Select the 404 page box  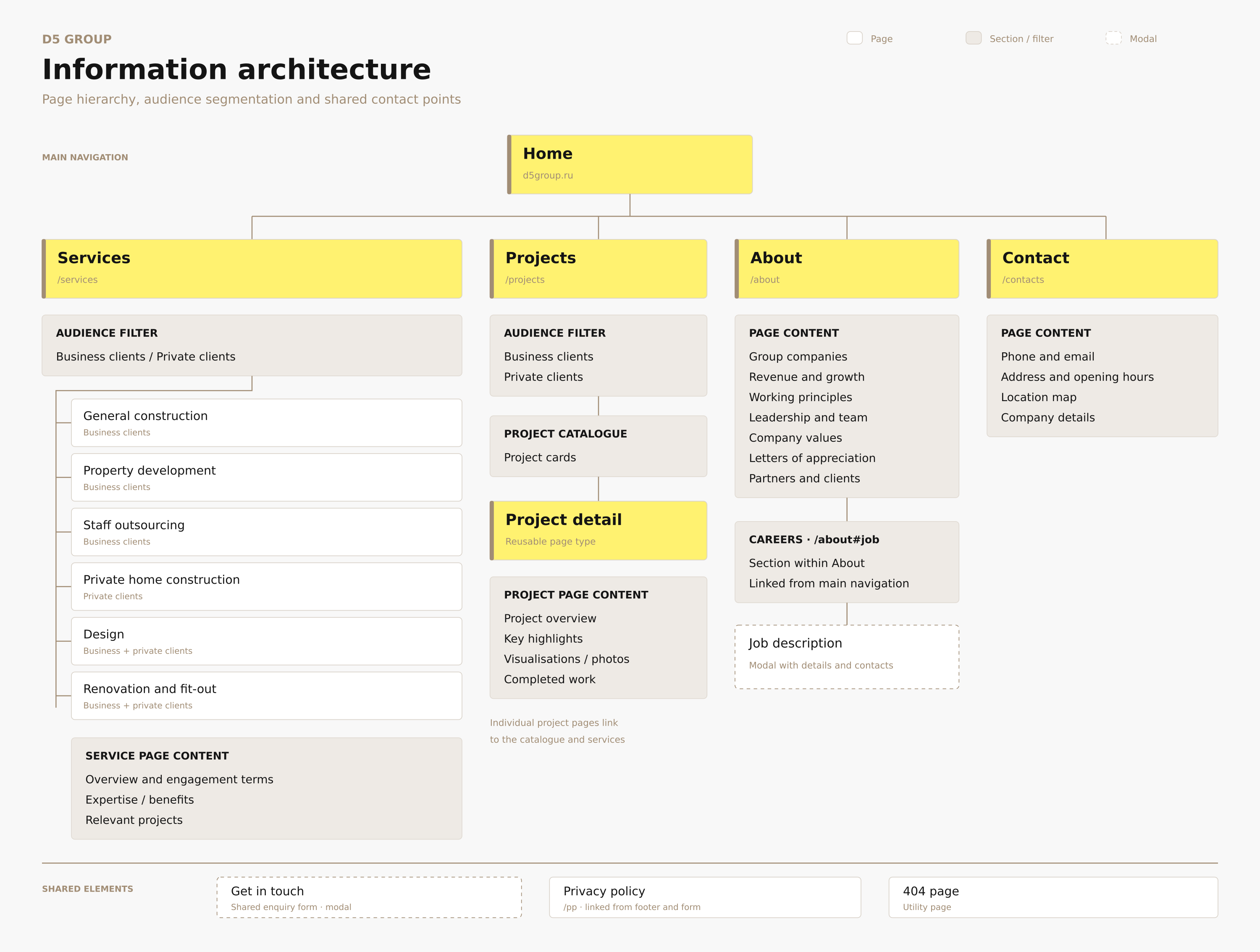click(x=1053, y=897)
